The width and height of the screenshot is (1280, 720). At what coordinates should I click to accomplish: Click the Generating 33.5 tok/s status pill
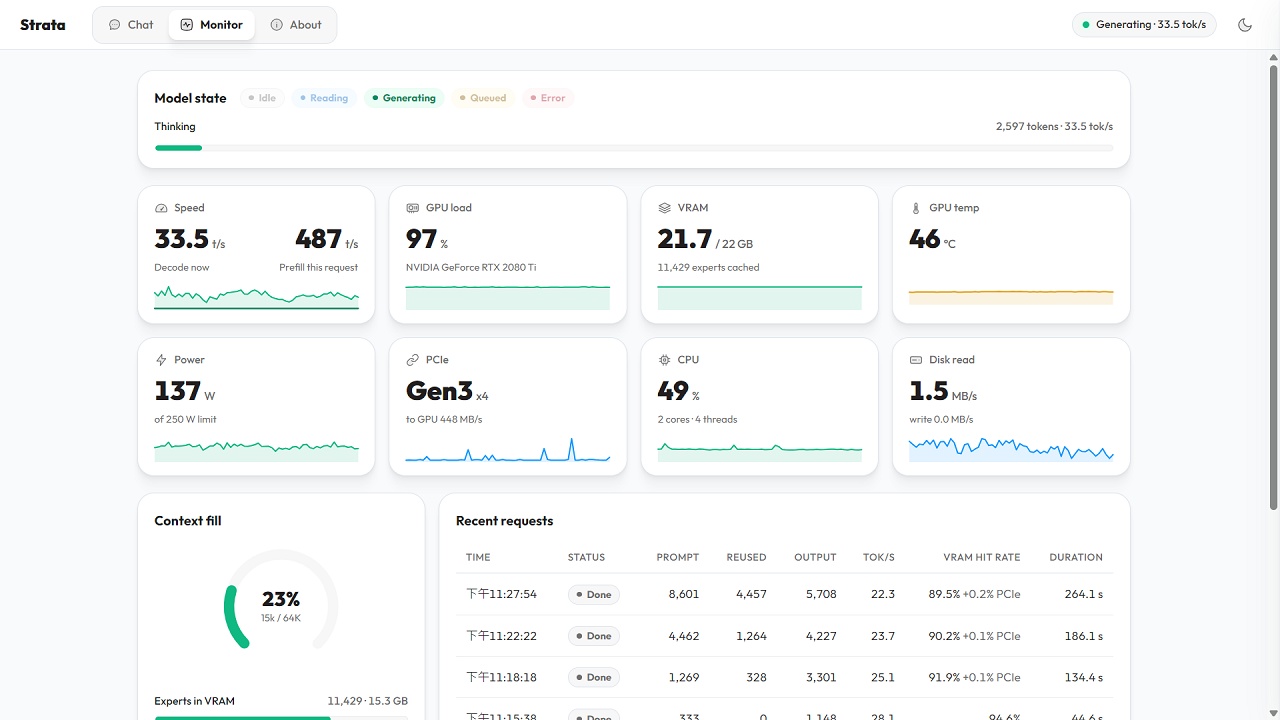click(1144, 25)
